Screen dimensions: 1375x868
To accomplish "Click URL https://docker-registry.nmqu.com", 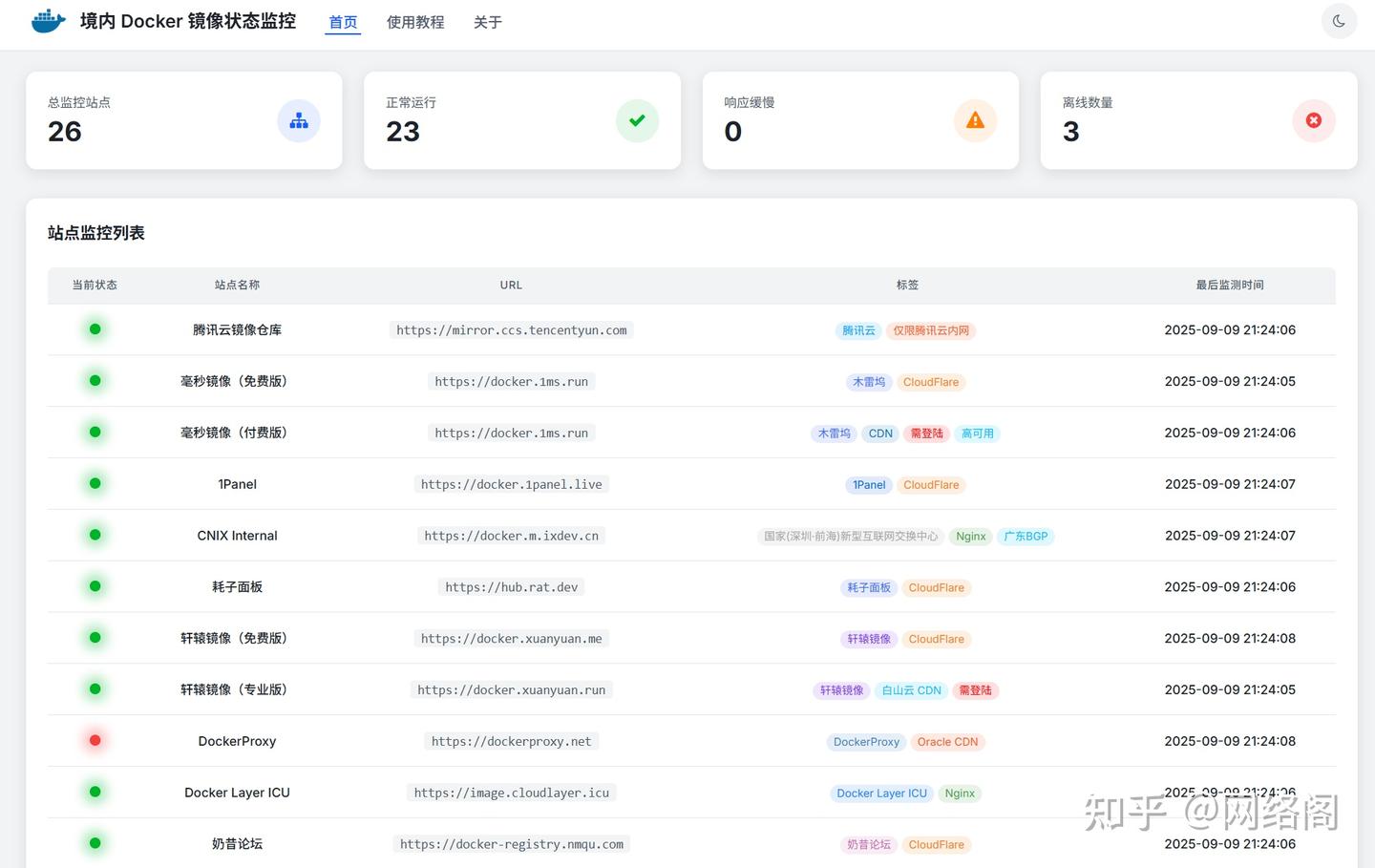I will [x=512, y=844].
